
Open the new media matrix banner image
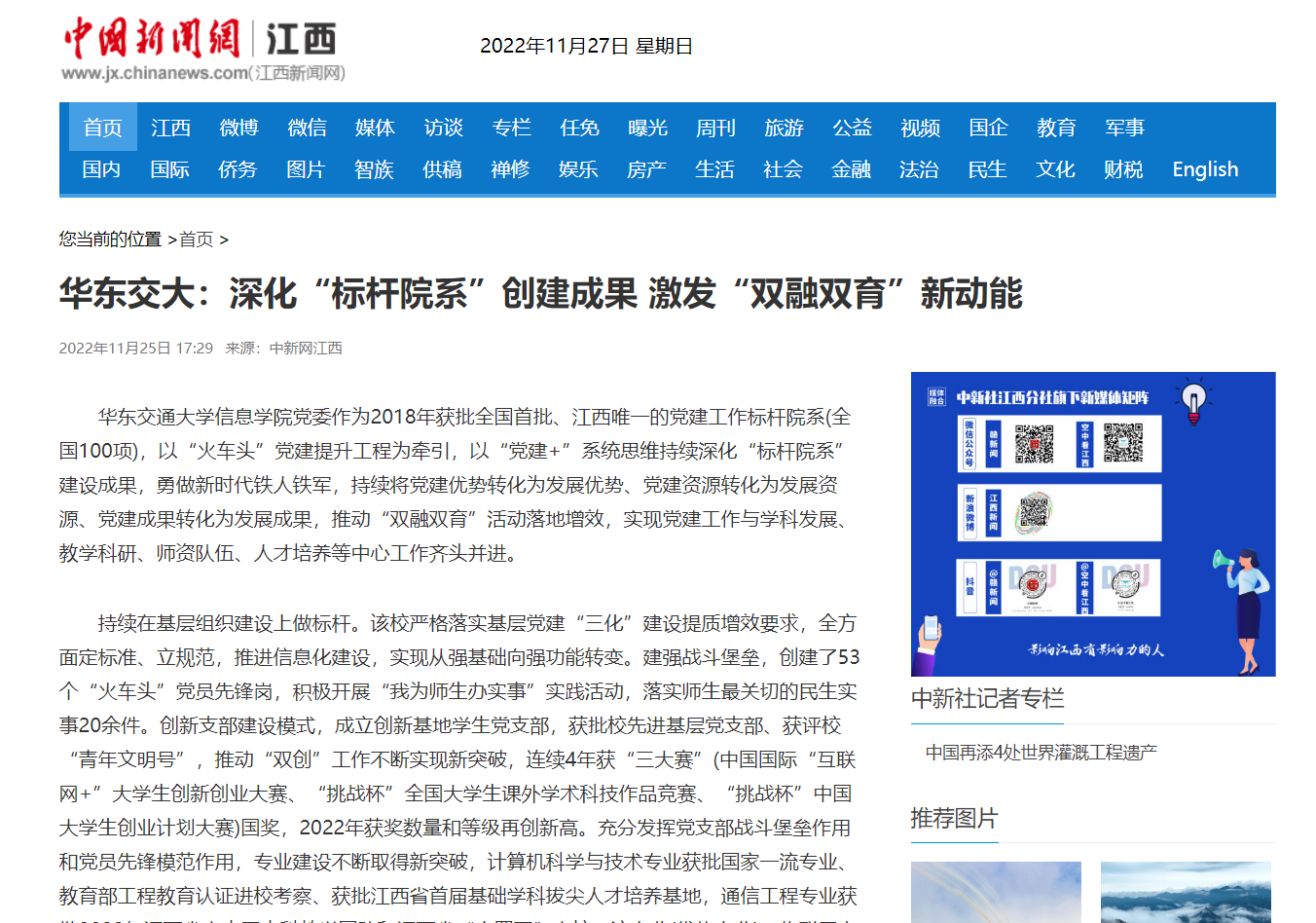coord(1092,524)
